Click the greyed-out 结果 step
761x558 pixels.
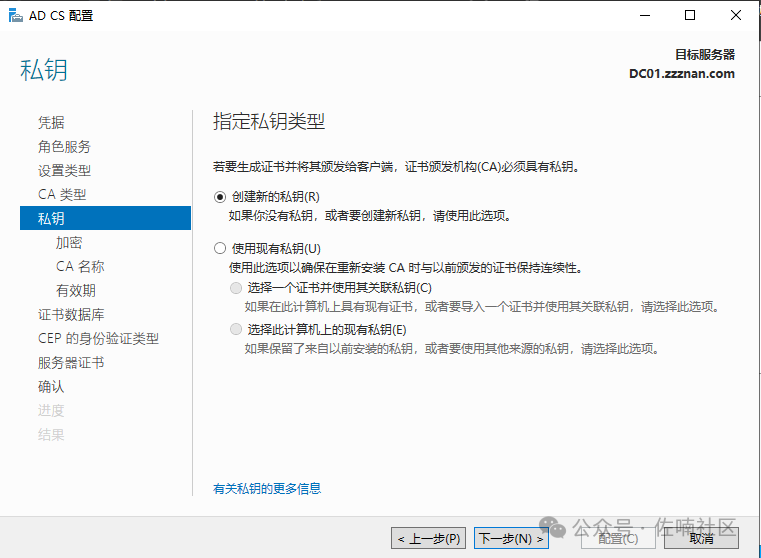[x=51, y=435]
